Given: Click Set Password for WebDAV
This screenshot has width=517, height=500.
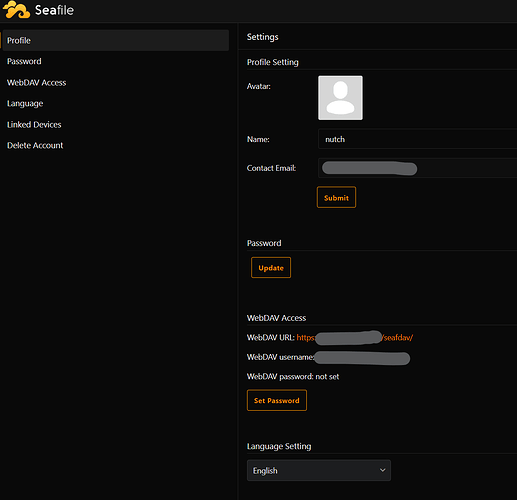Looking at the screenshot, I should click(x=277, y=400).
